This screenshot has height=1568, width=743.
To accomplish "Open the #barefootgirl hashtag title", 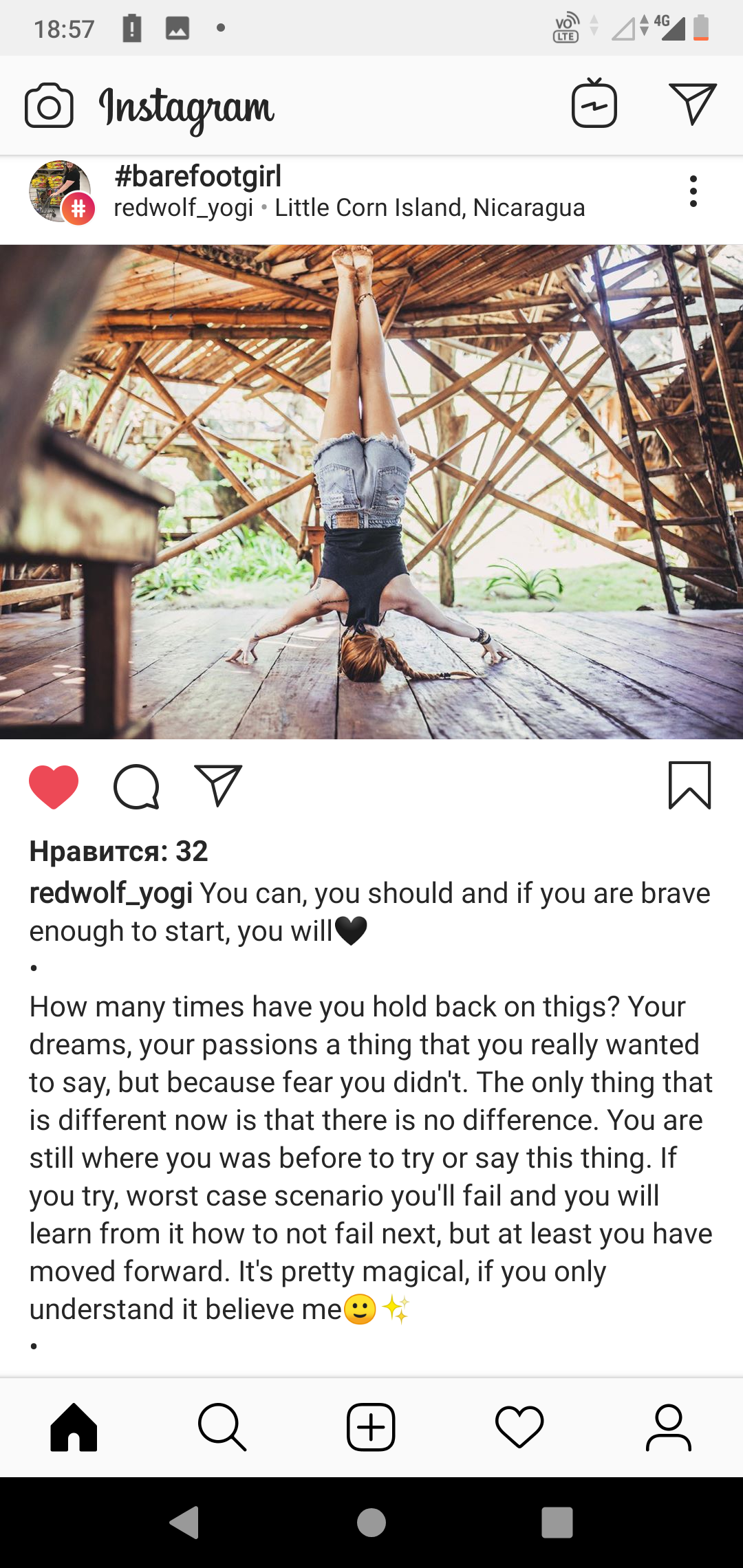I will click(x=198, y=176).
